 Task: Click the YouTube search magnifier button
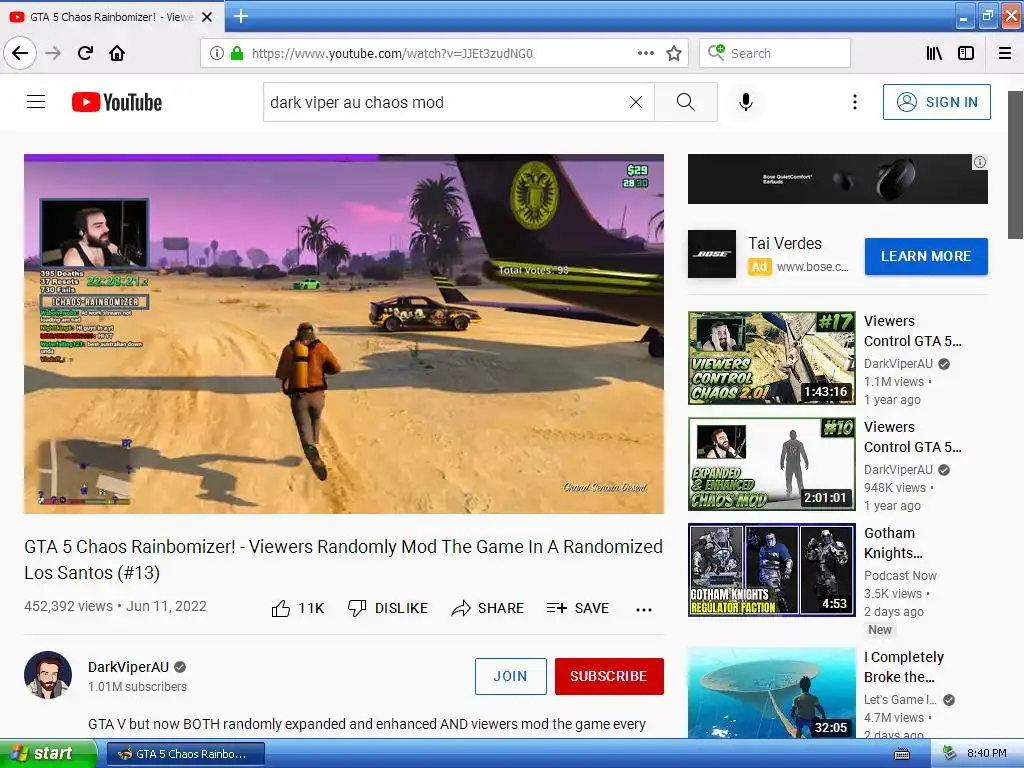pyautogui.click(x=686, y=102)
